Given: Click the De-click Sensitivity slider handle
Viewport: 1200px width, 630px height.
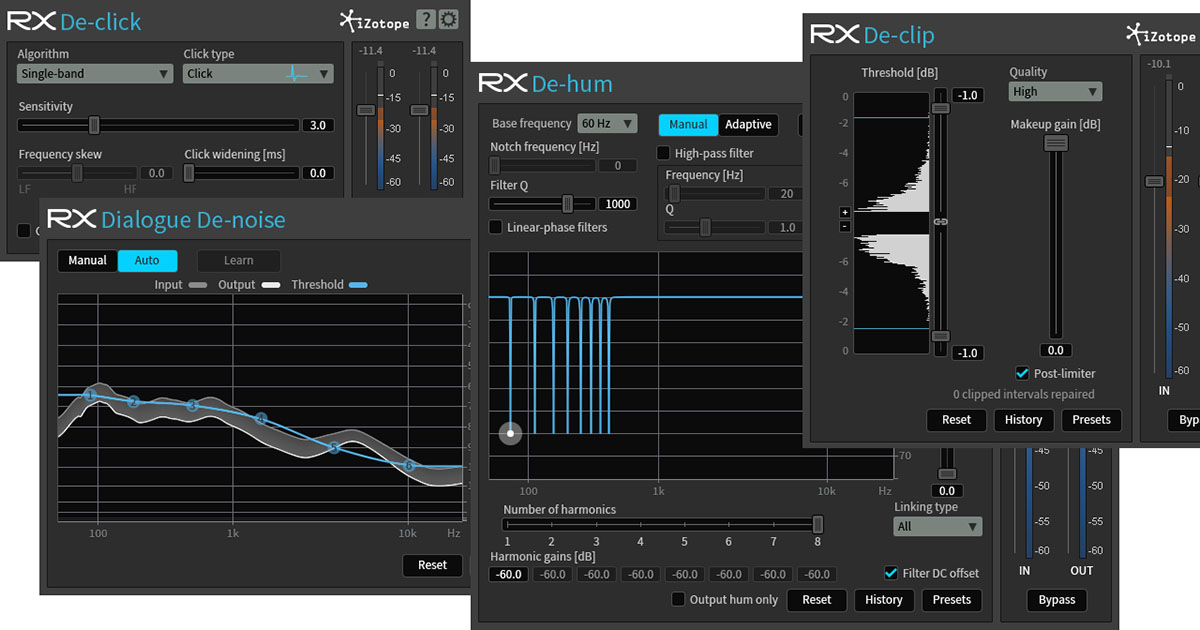Looking at the screenshot, I should pyautogui.click(x=94, y=125).
